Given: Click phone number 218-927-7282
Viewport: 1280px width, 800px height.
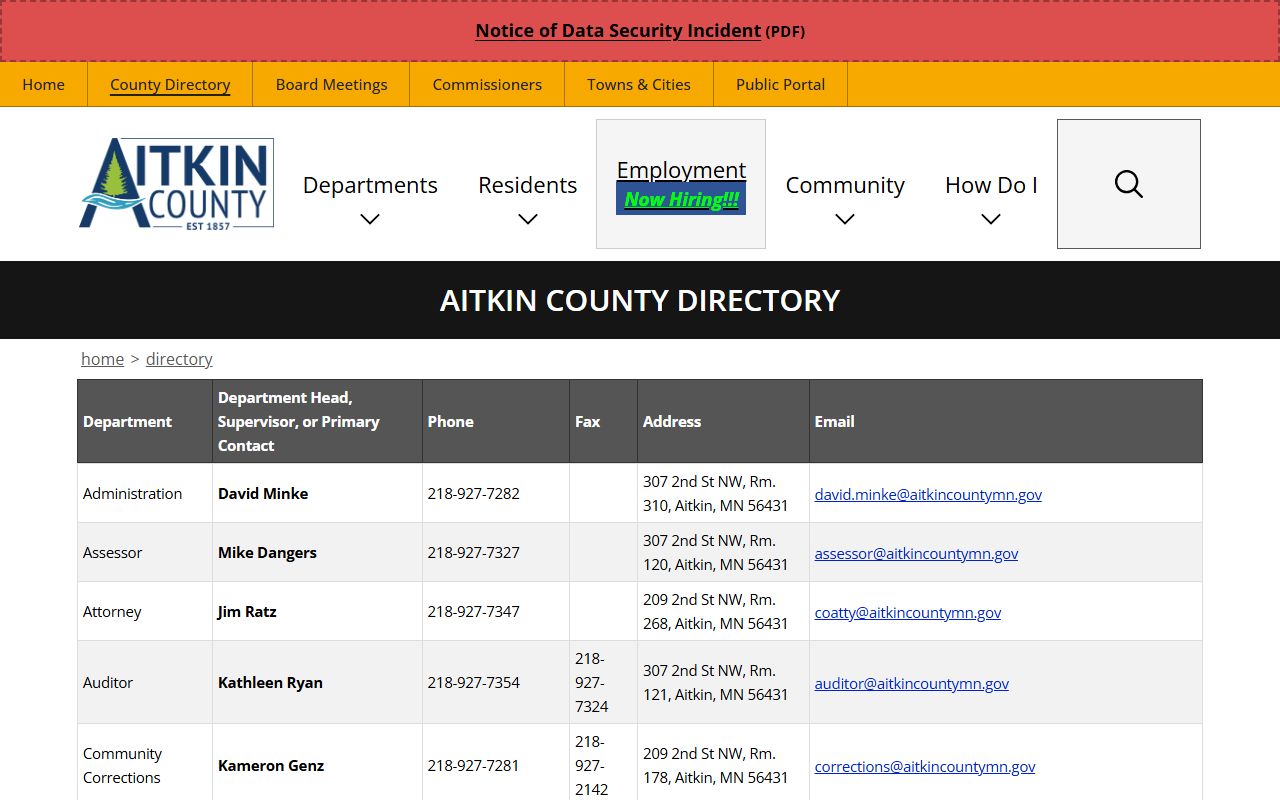Looking at the screenshot, I should coord(473,493).
